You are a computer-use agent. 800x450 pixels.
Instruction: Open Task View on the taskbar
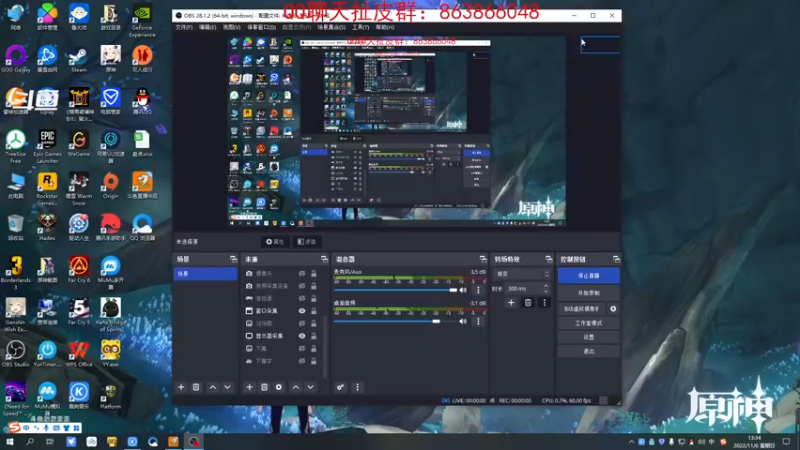pyautogui.click(x=49, y=441)
